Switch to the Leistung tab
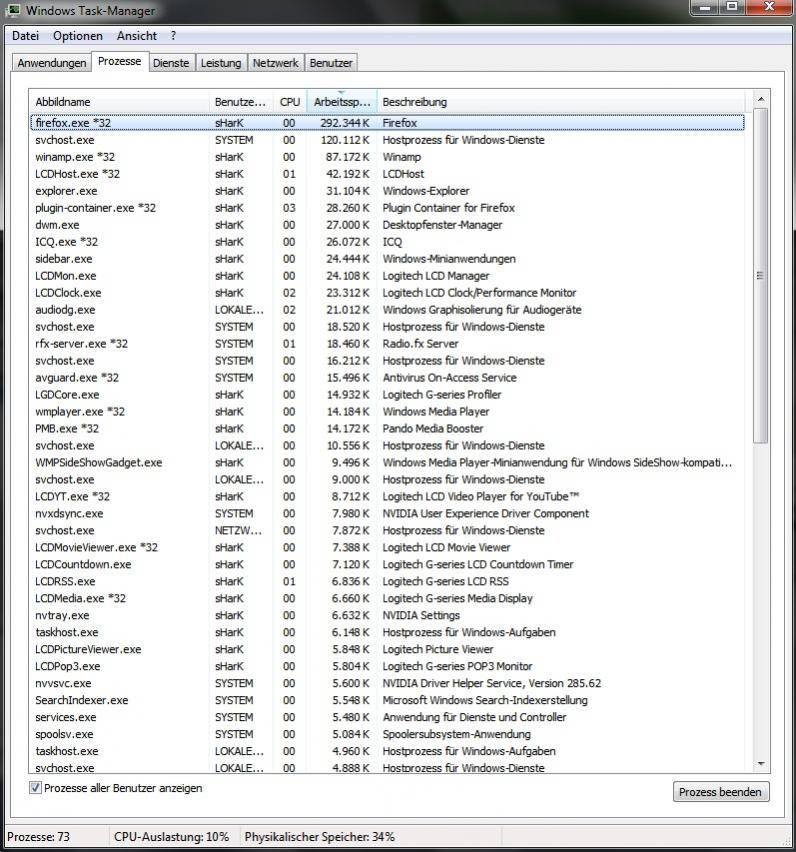 [x=221, y=63]
